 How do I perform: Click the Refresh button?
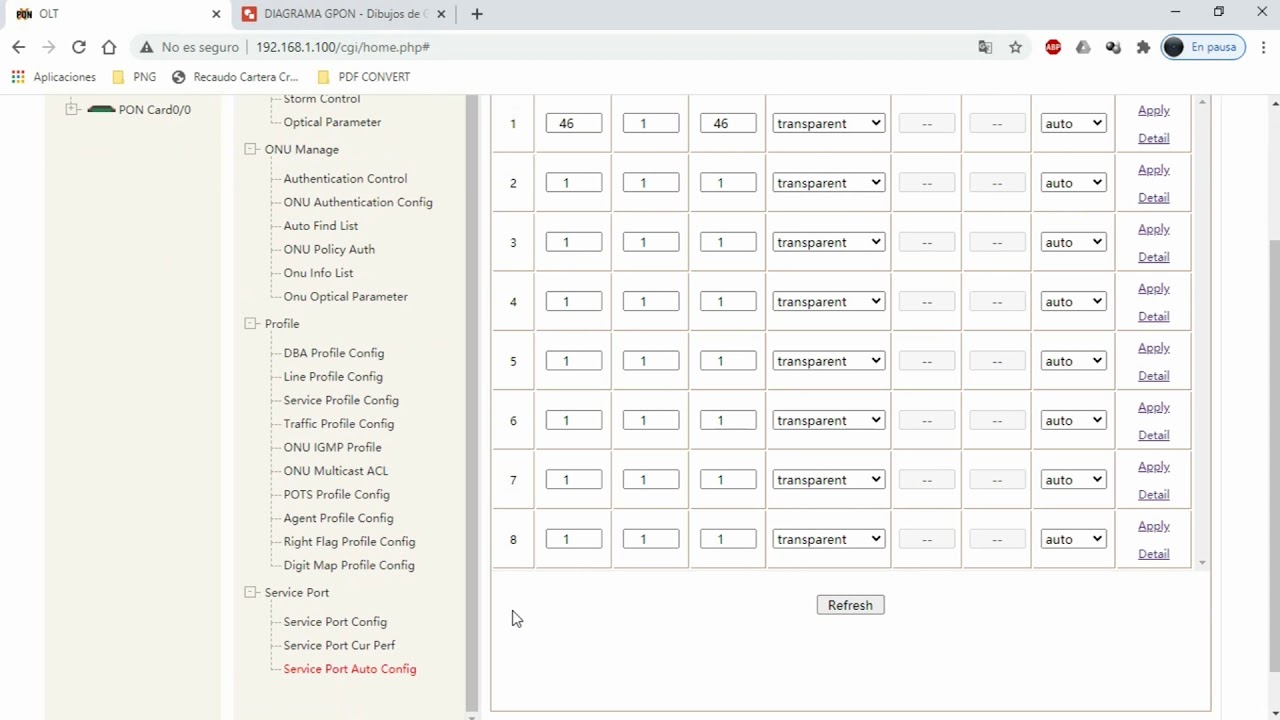(x=850, y=605)
